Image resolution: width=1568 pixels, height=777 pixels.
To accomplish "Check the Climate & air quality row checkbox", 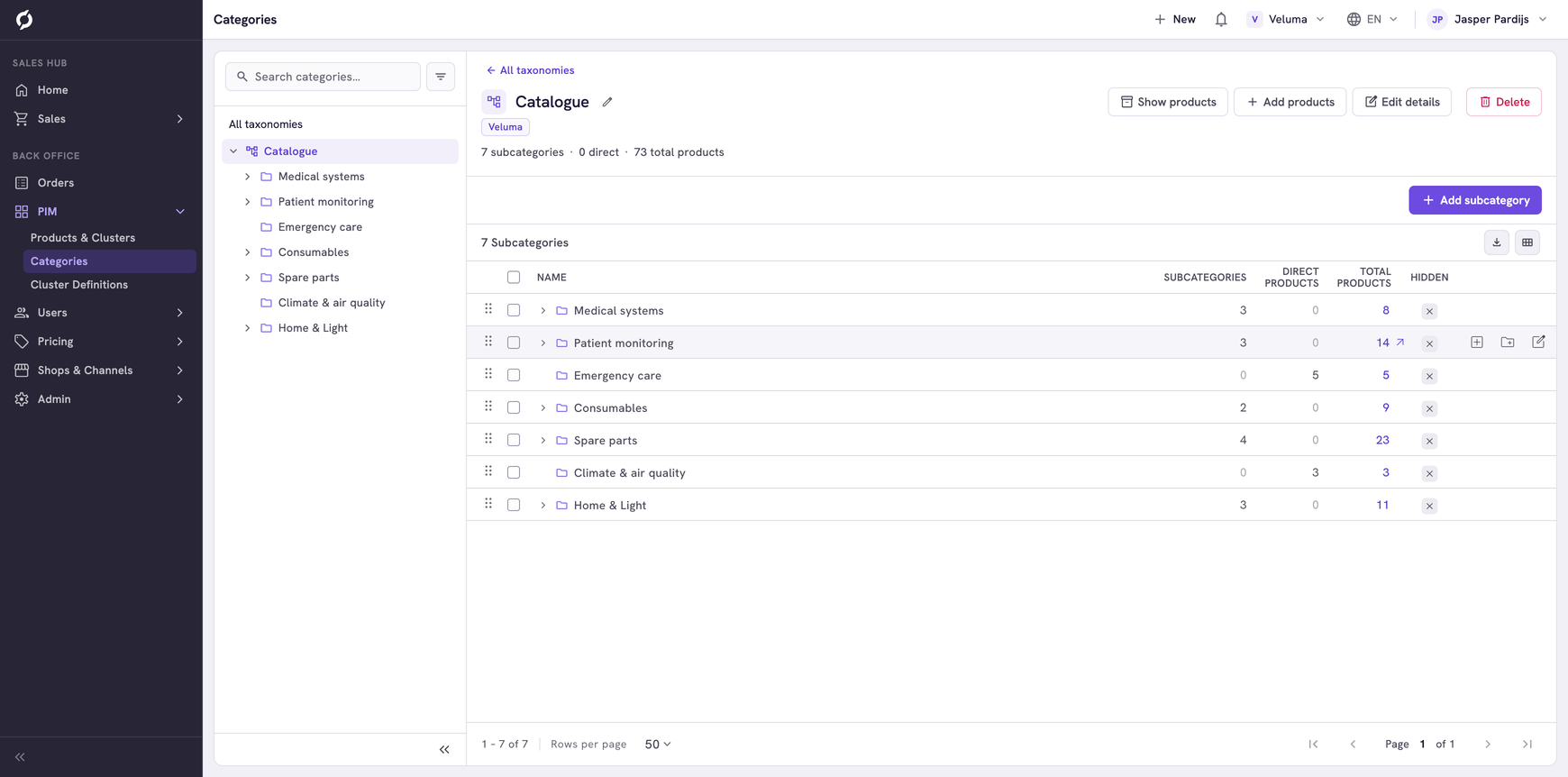I will (x=514, y=472).
